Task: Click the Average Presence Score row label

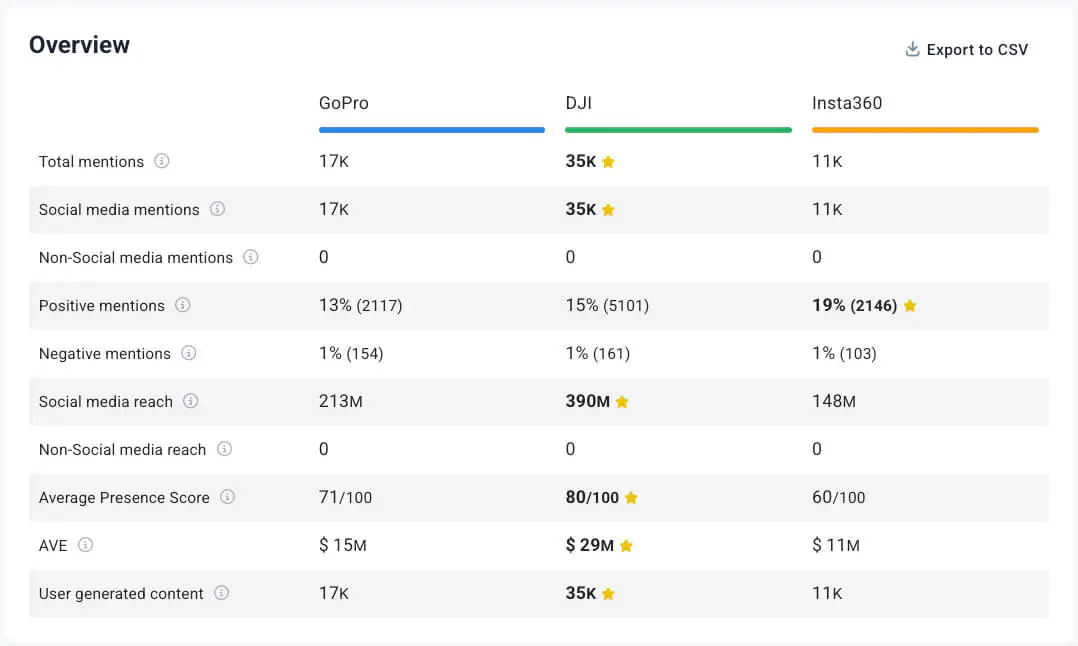Action: pyautogui.click(x=124, y=498)
